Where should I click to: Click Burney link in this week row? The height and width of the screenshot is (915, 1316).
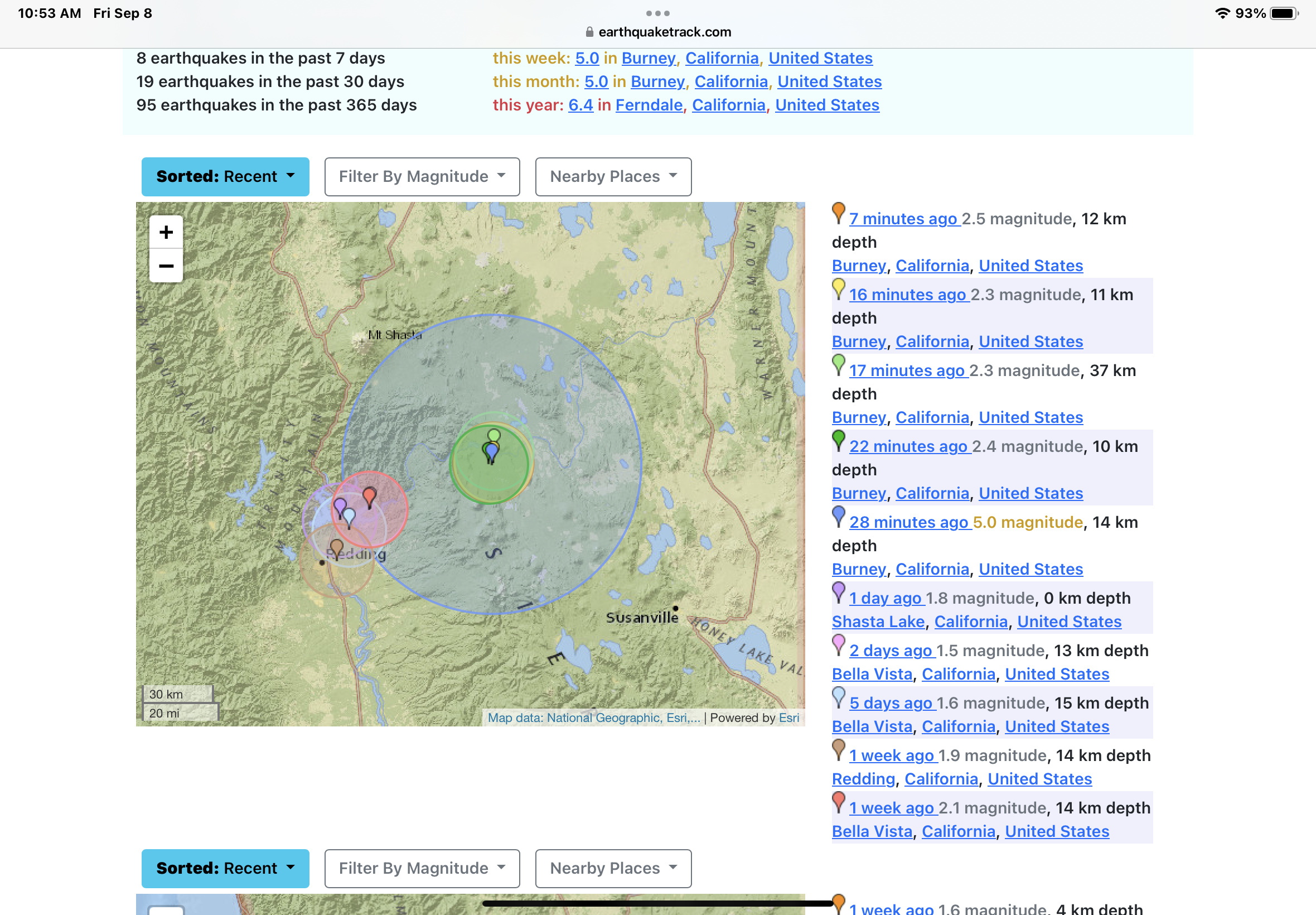click(649, 58)
